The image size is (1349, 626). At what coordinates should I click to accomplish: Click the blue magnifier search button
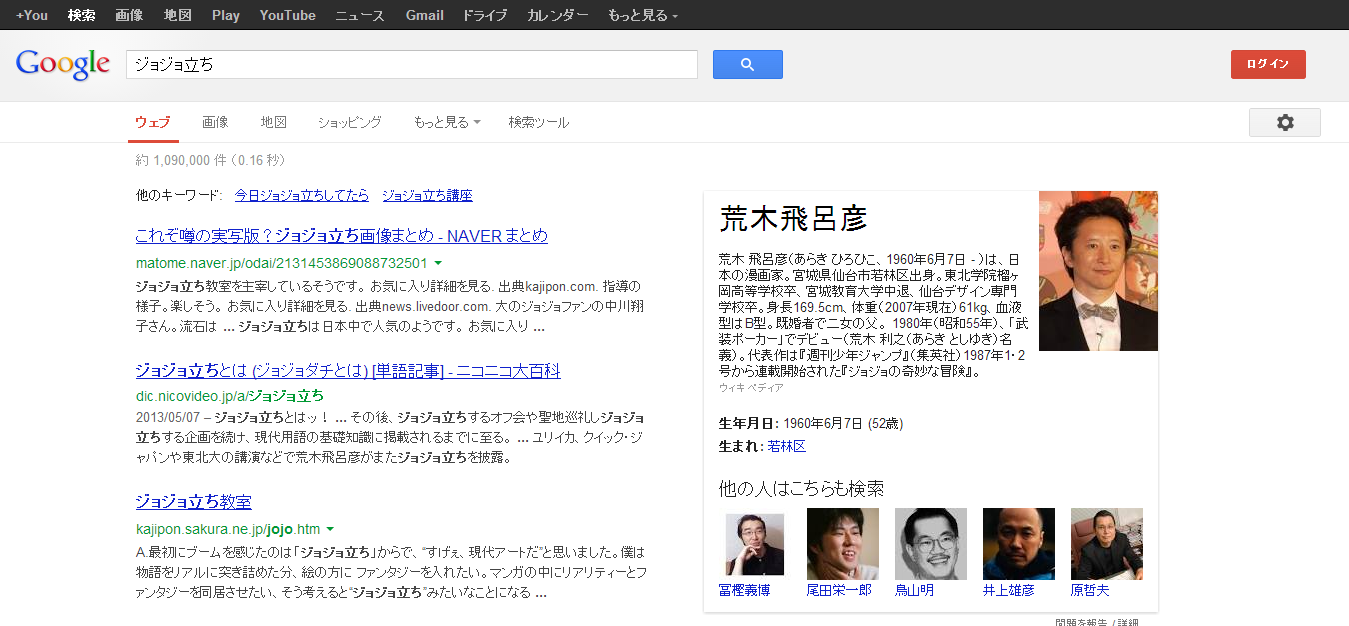click(747, 64)
